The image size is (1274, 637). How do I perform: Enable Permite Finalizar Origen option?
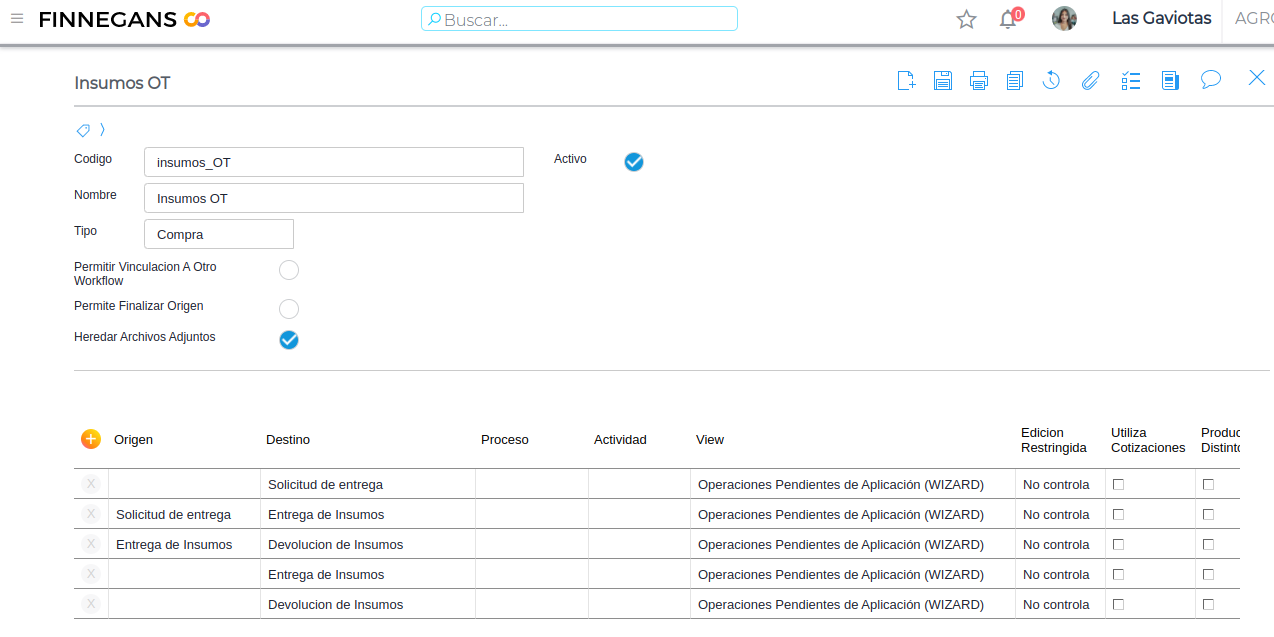tap(289, 309)
